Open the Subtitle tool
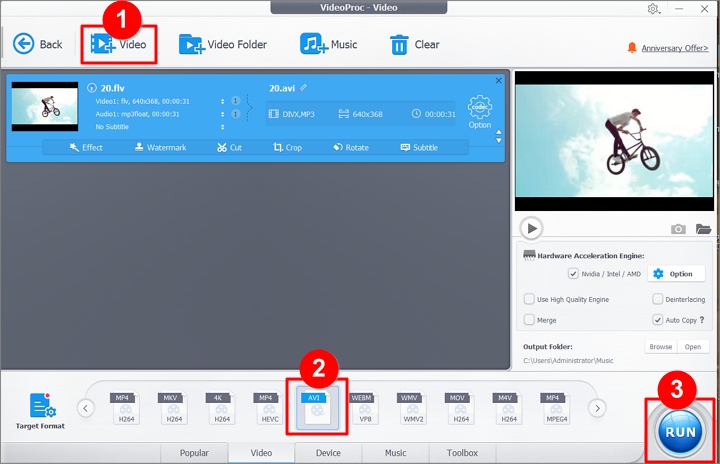The width and height of the screenshot is (720, 464). coord(419,147)
